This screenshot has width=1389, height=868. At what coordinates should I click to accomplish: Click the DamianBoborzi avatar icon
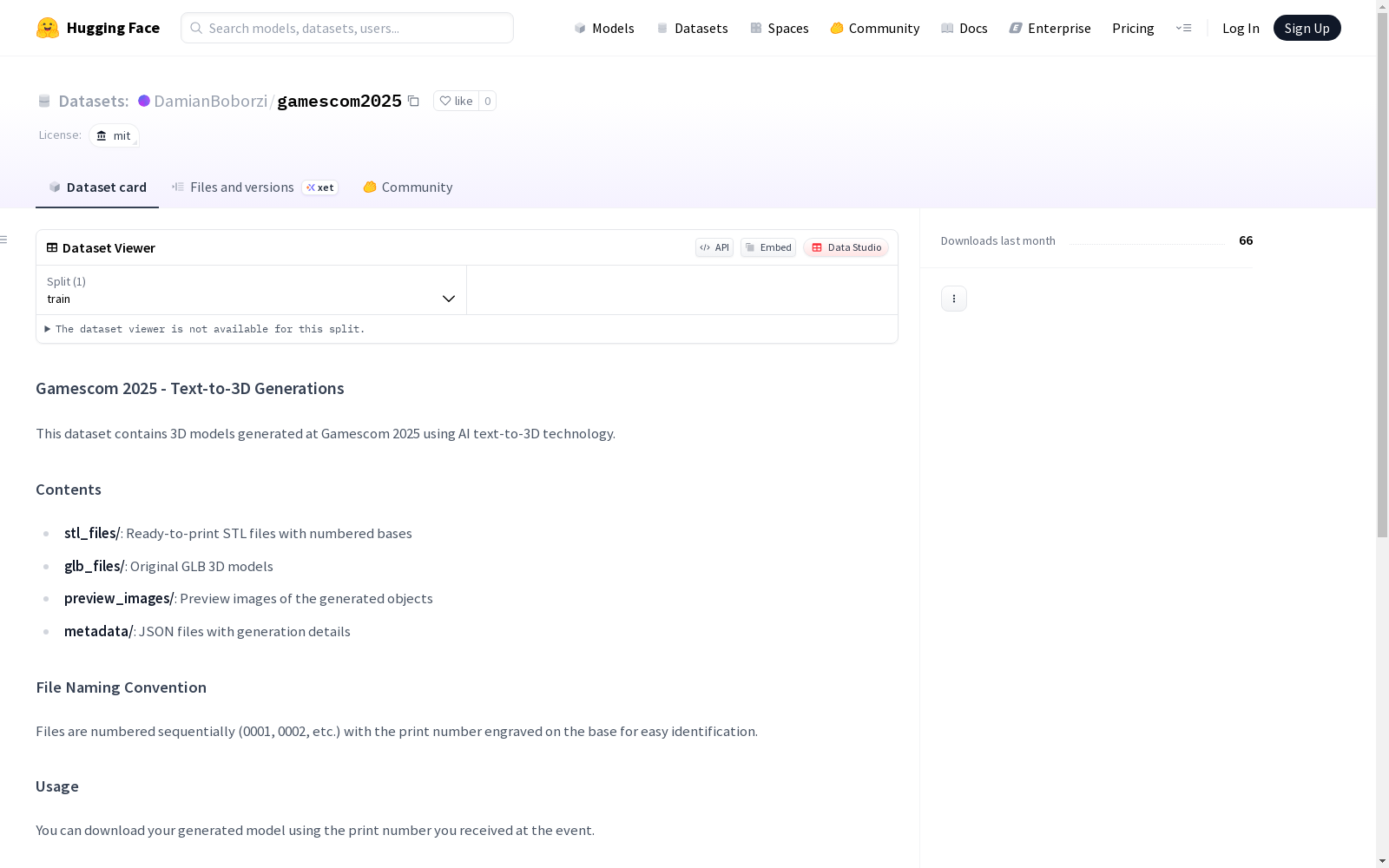(144, 101)
